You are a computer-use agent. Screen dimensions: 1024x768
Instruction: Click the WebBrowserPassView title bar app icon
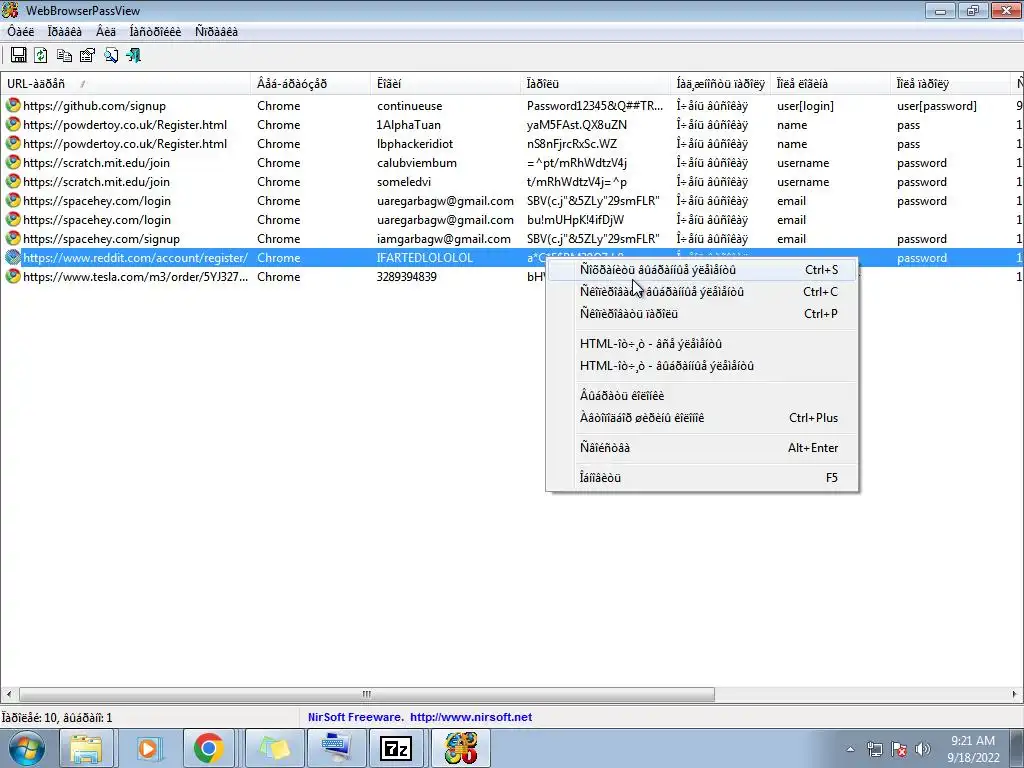click(x=10, y=10)
